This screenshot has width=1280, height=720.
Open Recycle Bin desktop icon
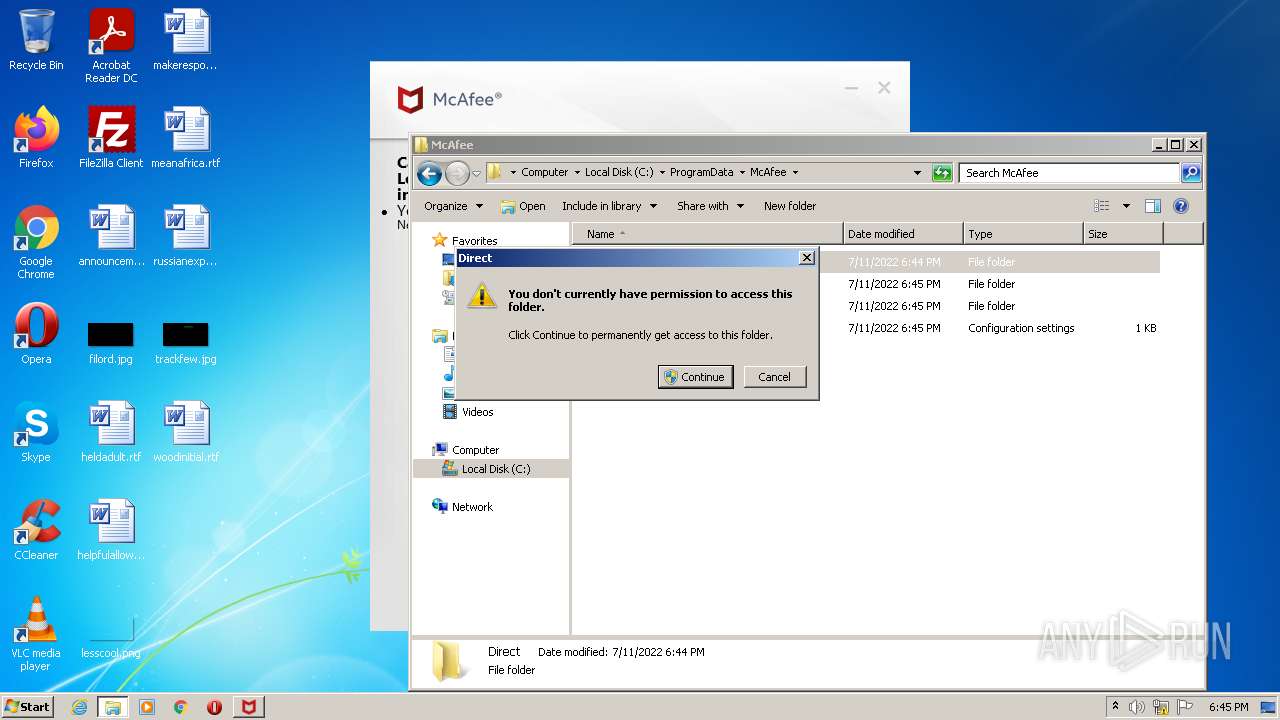[x=36, y=40]
